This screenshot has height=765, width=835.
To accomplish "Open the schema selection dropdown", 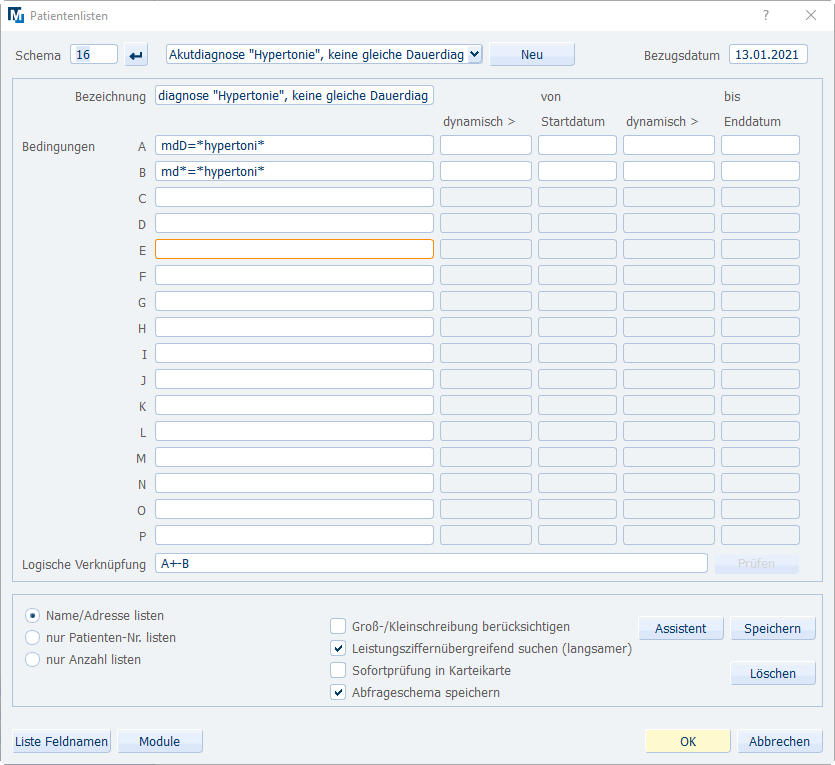I will point(474,55).
